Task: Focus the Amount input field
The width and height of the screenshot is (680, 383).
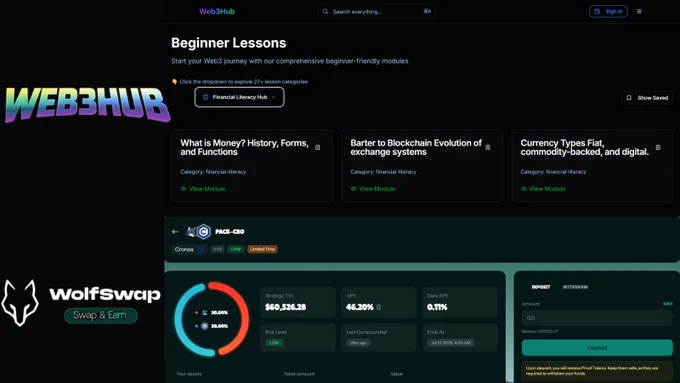Action: point(597,318)
